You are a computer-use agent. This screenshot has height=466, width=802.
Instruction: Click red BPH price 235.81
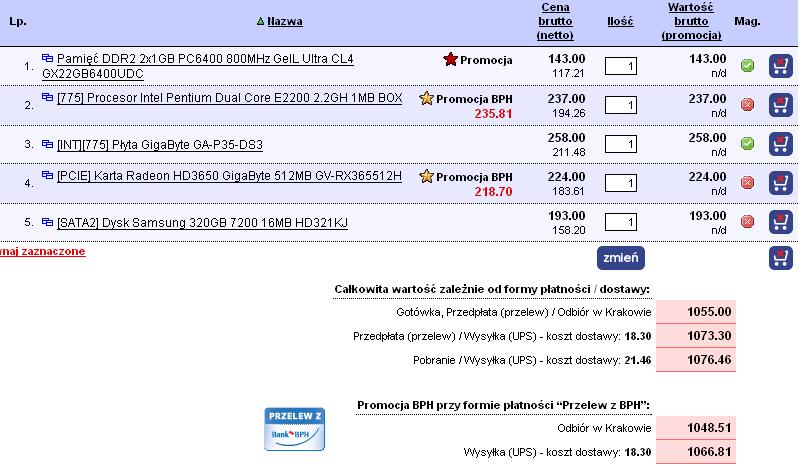tap(493, 114)
